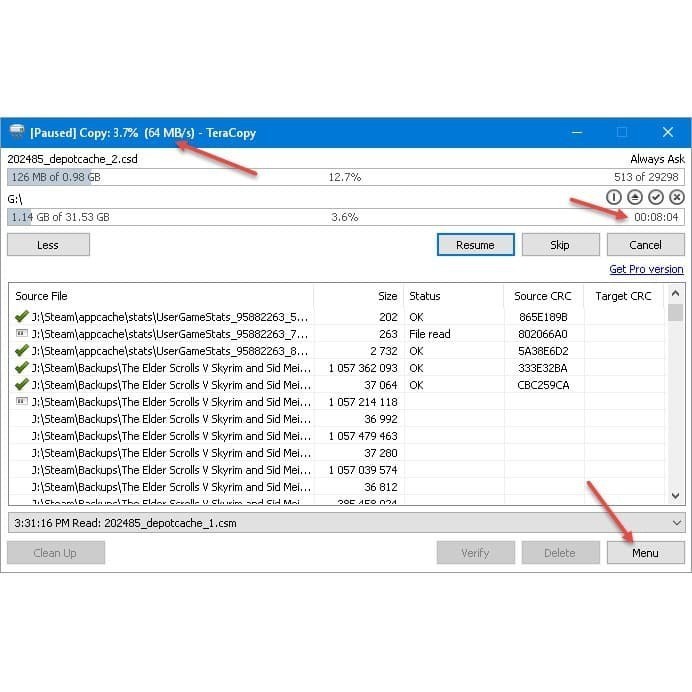Click the CRC value 5A38E6D2
The height and width of the screenshot is (692, 692).
click(x=543, y=351)
